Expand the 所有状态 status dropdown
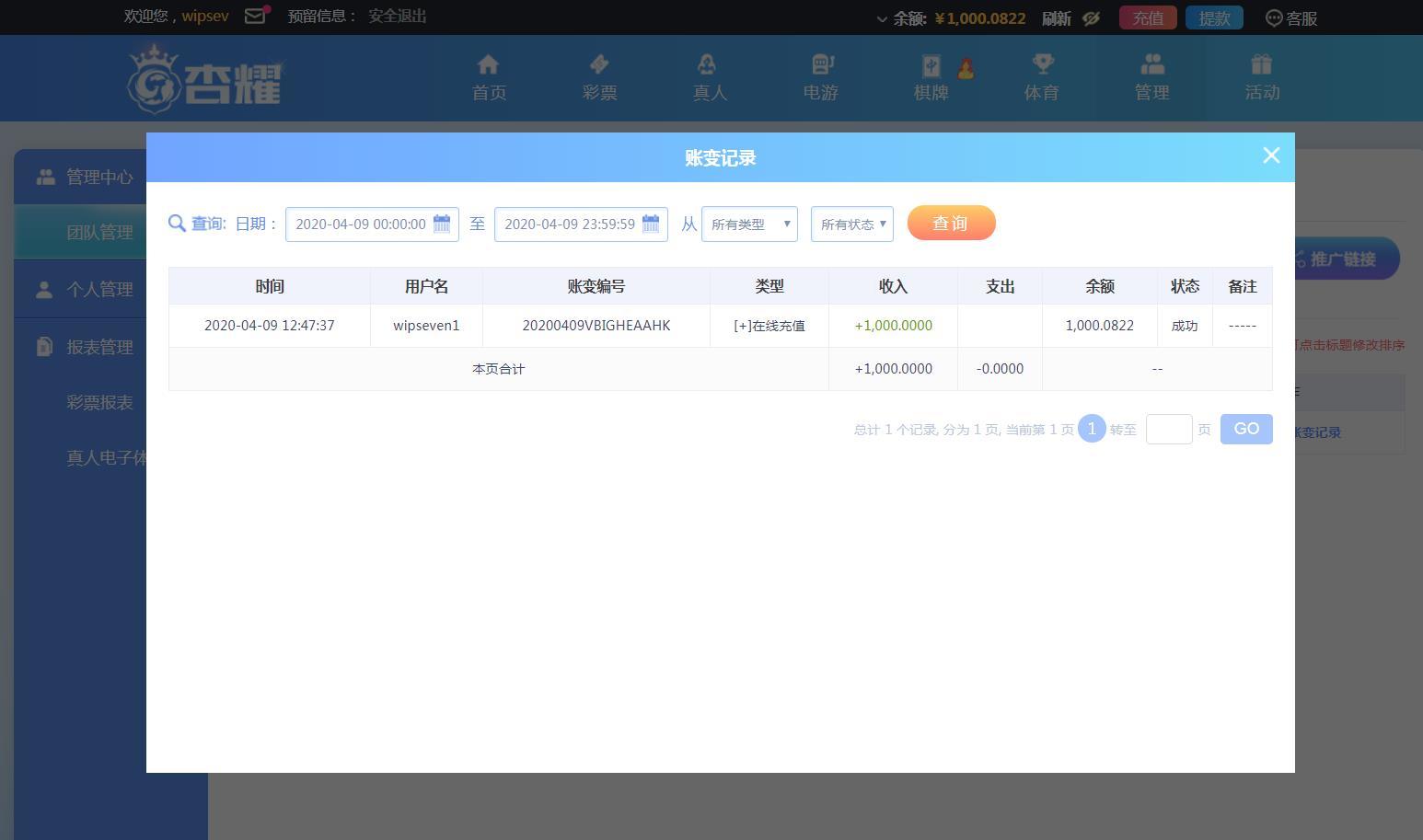 pyautogui.click(x=851, y=224)
